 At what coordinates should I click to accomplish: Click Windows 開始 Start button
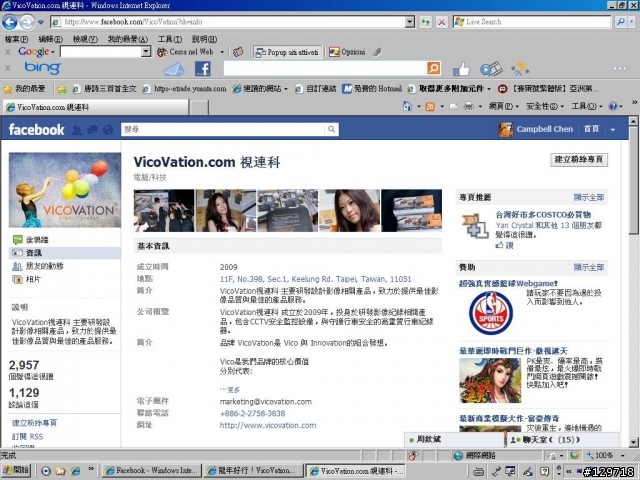coord(16,471)
